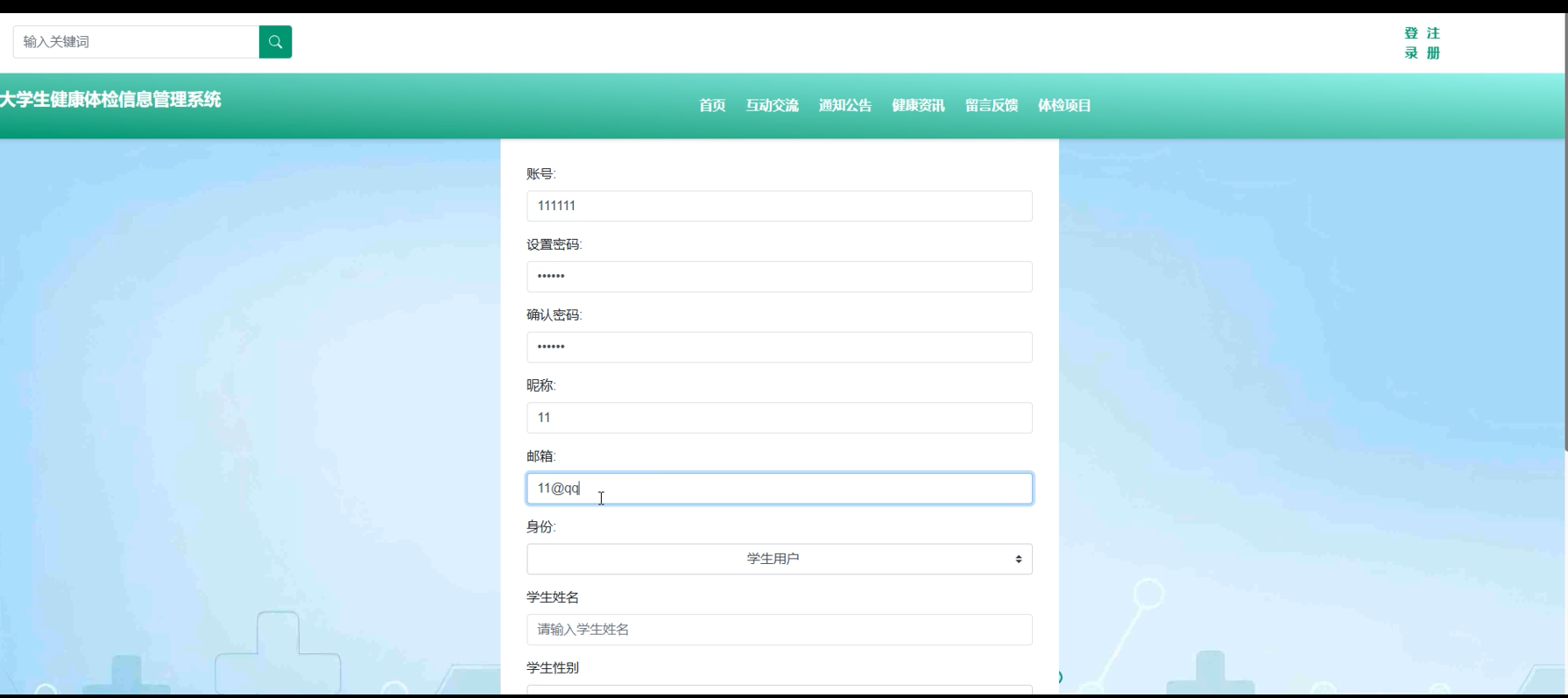Click the 学生姓名 label
This screenshot has height=698, width=1568.
[553, 597]
